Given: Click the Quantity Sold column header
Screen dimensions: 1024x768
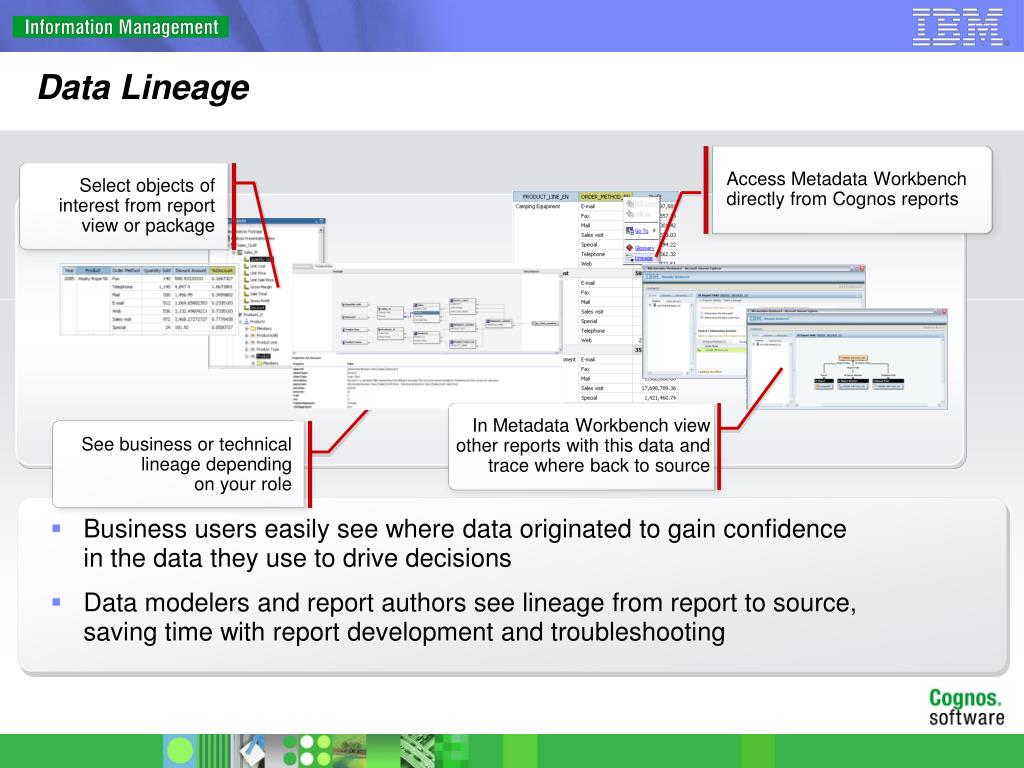Looking at the screenshot, I should pos(157,270).
